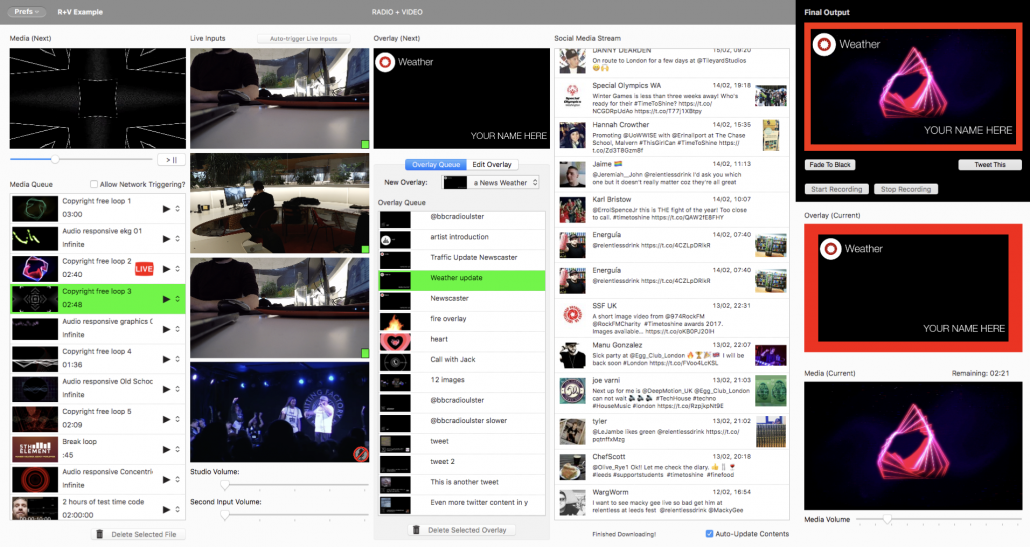This screenshot has height=547, width=1030.
Task: Open stepper for Break loop
Action: (177, 450)
